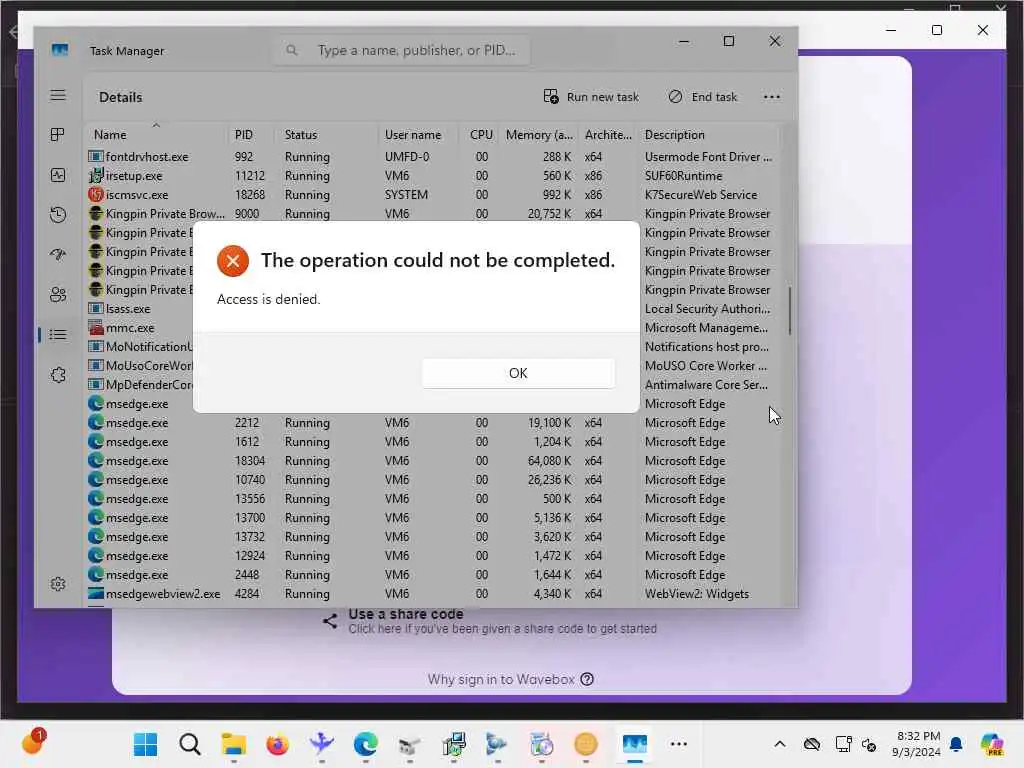This screenshot has height=768, width=1024.
Task: Open the taskbar overflow ellipsis
Action: click(679, 744)
